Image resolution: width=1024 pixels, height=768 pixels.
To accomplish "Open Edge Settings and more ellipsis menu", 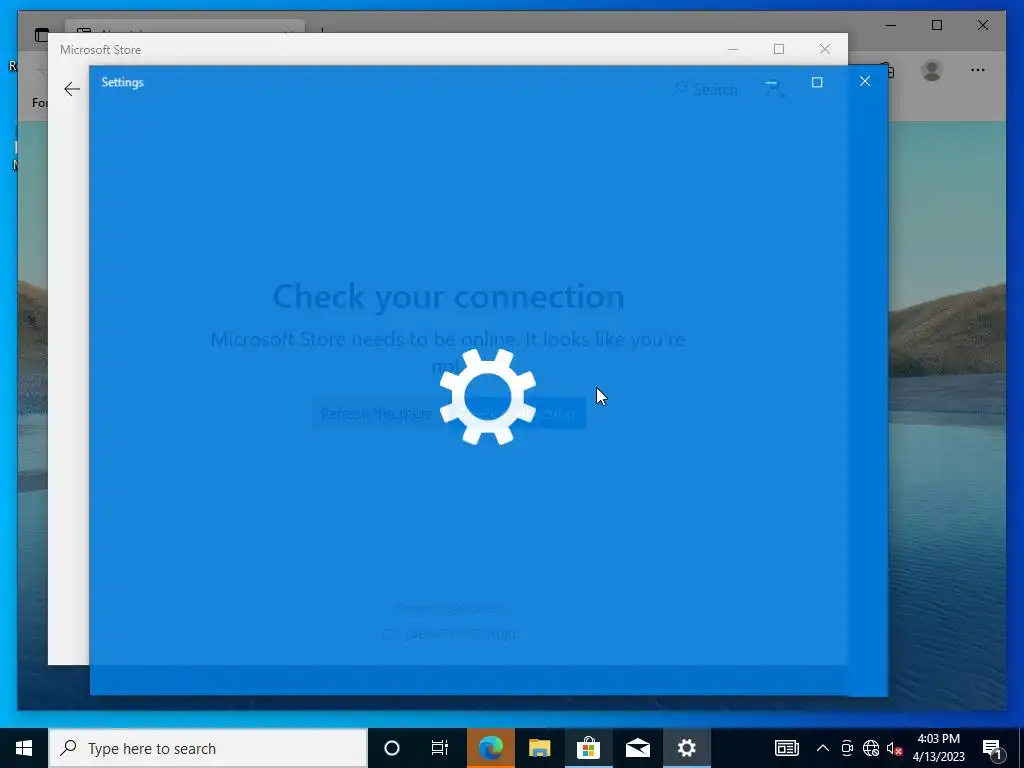I will (x=978, y=70).
